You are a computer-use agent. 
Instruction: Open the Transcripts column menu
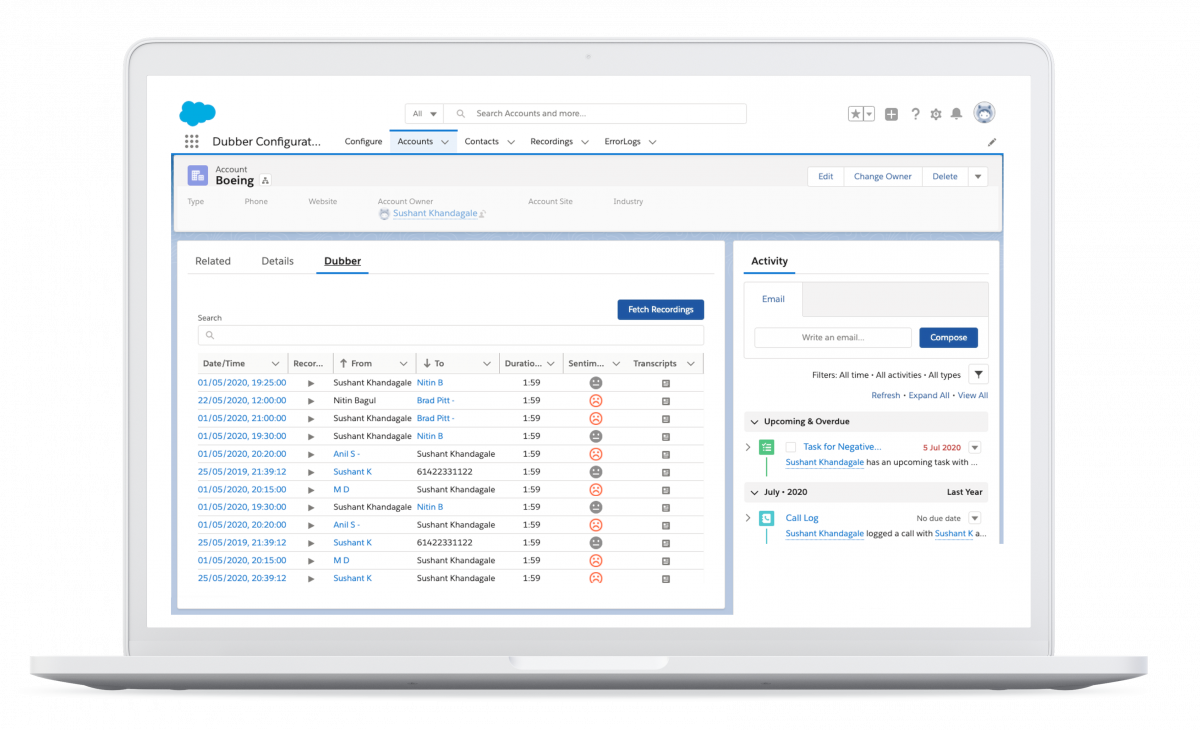[693, 364]
